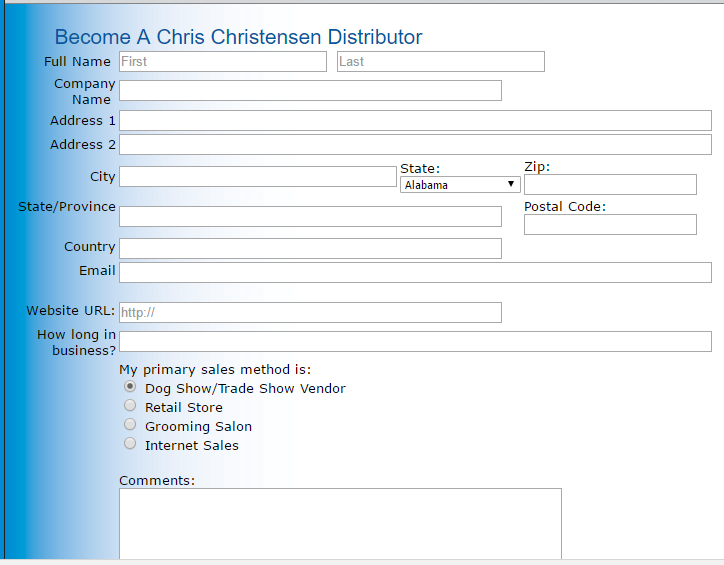Click the How long in business field
Image resolution: width=724 pixels, height=565 pixels.
[415, 341]
